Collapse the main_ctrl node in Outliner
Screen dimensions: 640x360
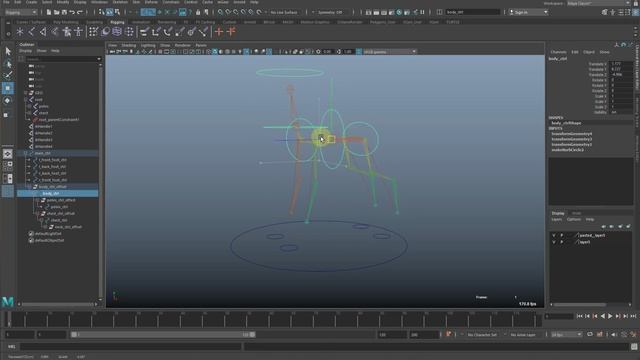point(26,153)
